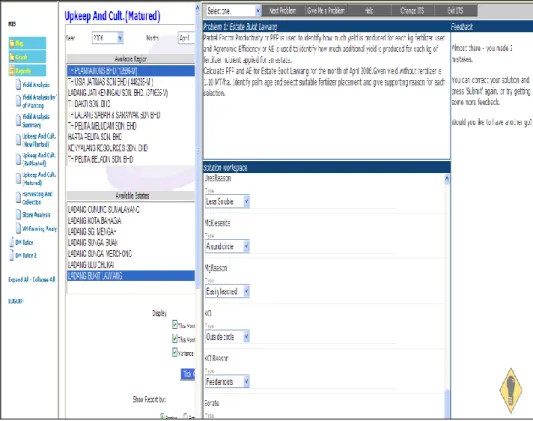Open the dropdown showing Around circle
This screenshot has width=533, height=421.
coord(227,246)
